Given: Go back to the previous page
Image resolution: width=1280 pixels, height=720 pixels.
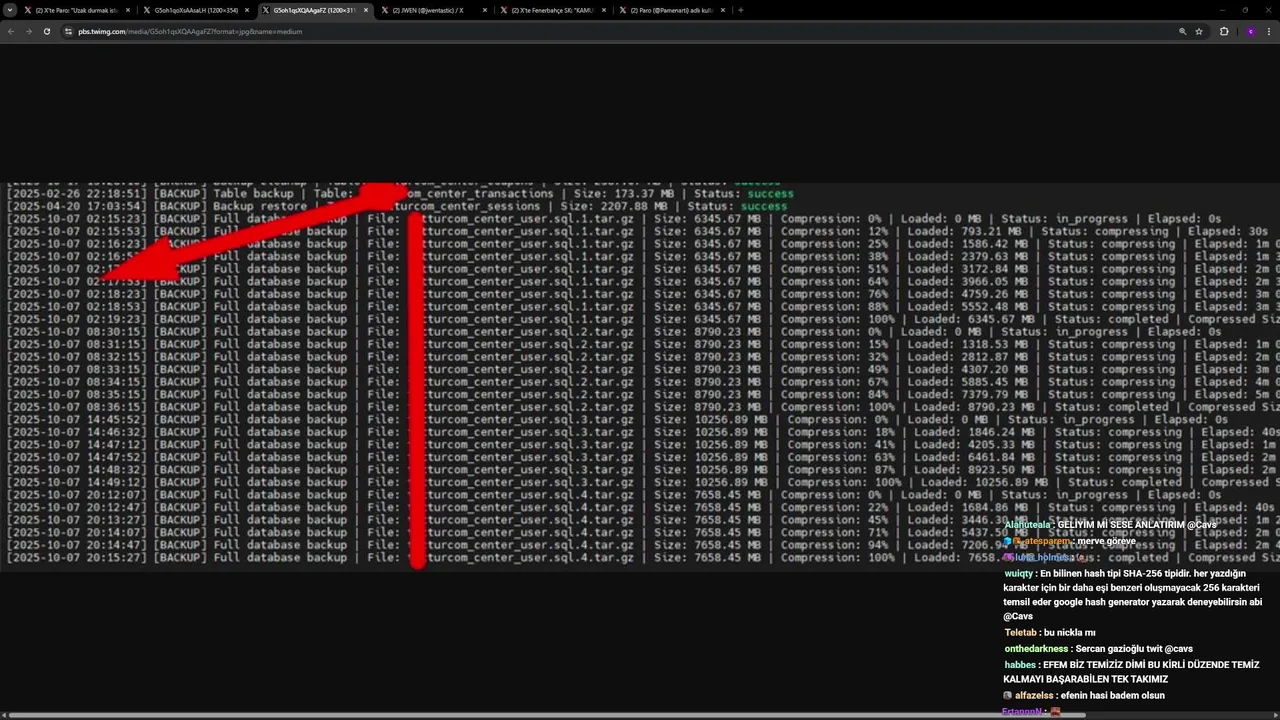Looking at the screenshot, I should (11, 31).
